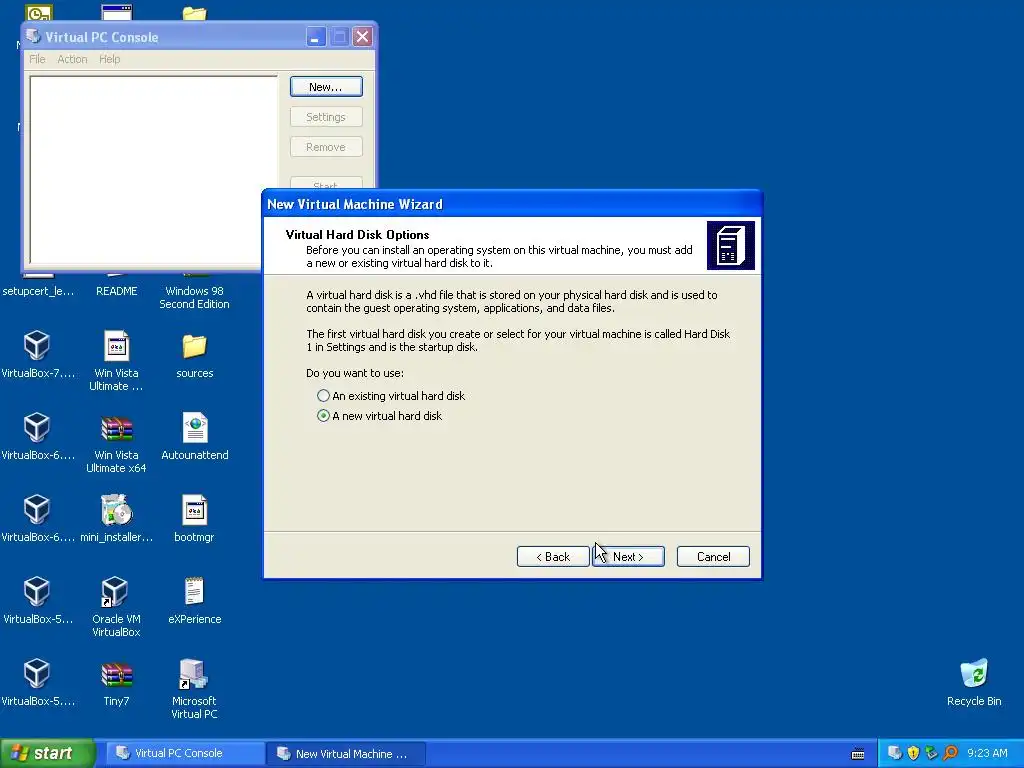Click the yellow security shield tray icon

click(x=913, y=753)
